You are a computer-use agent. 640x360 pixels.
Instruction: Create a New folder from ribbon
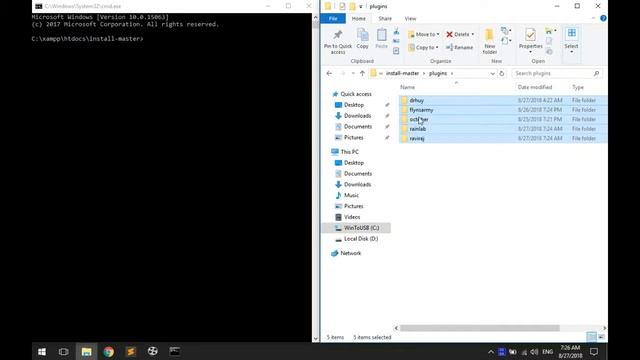(x=489, y=41)
